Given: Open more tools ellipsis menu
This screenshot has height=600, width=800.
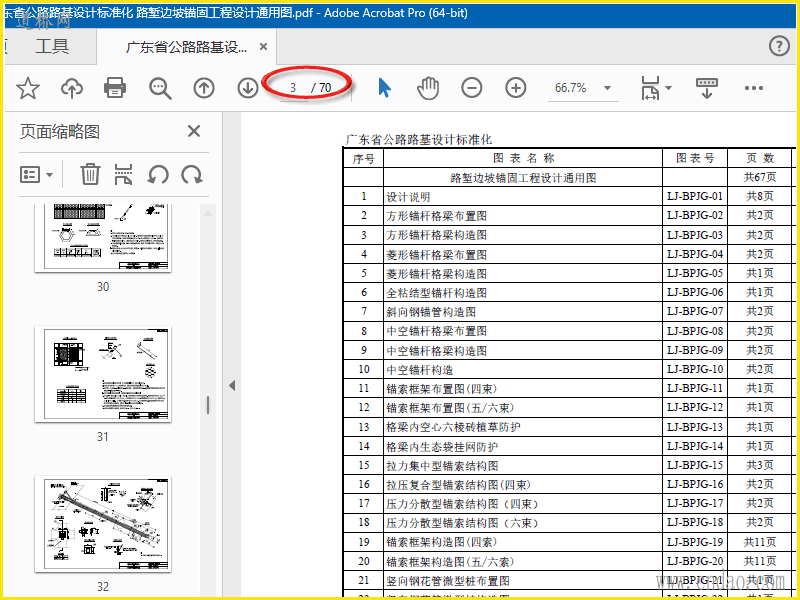Looking at the screenshot, I should click(x=754, y=88).
